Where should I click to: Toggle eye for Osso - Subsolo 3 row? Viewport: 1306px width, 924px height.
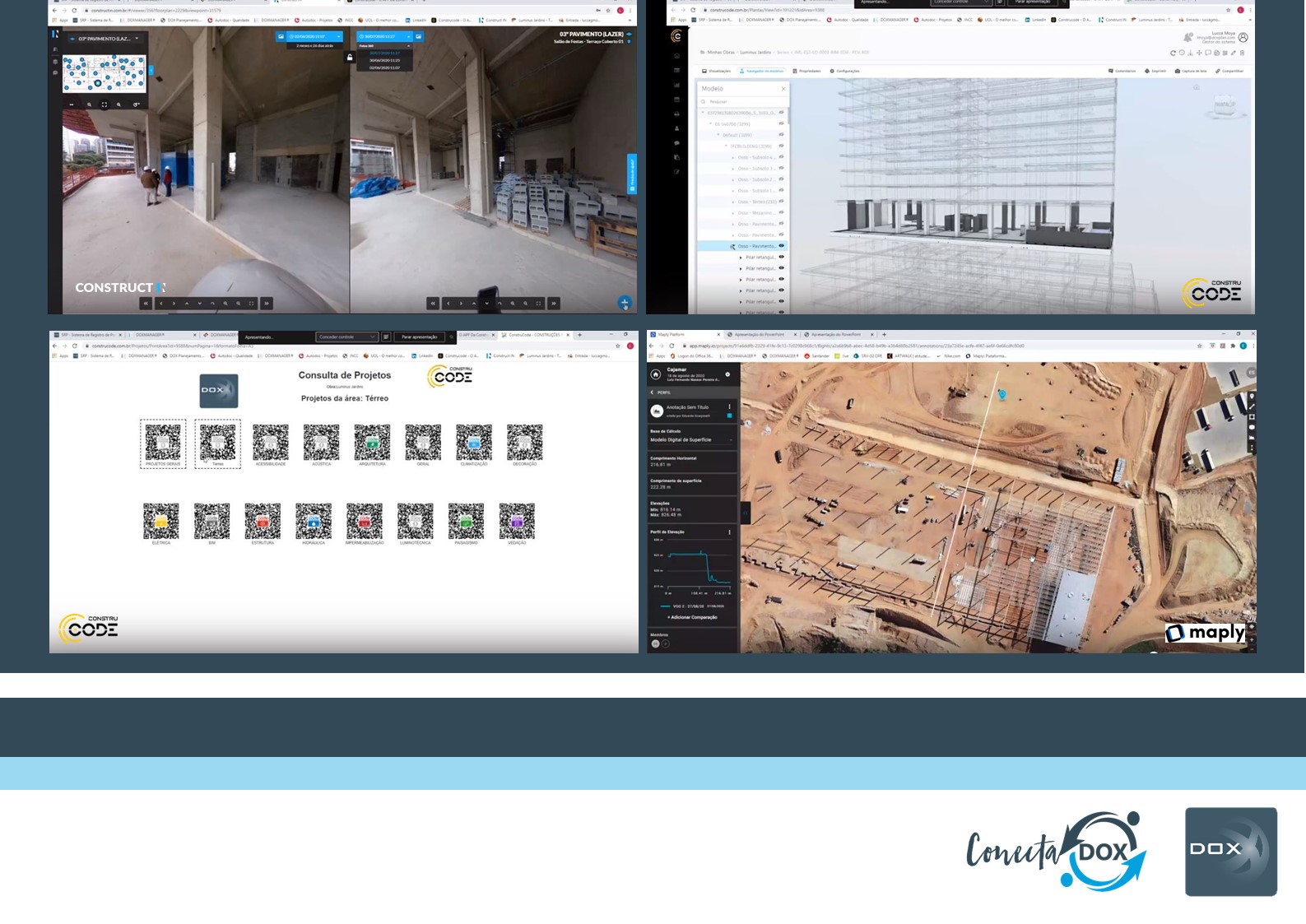tap(781, 168)
